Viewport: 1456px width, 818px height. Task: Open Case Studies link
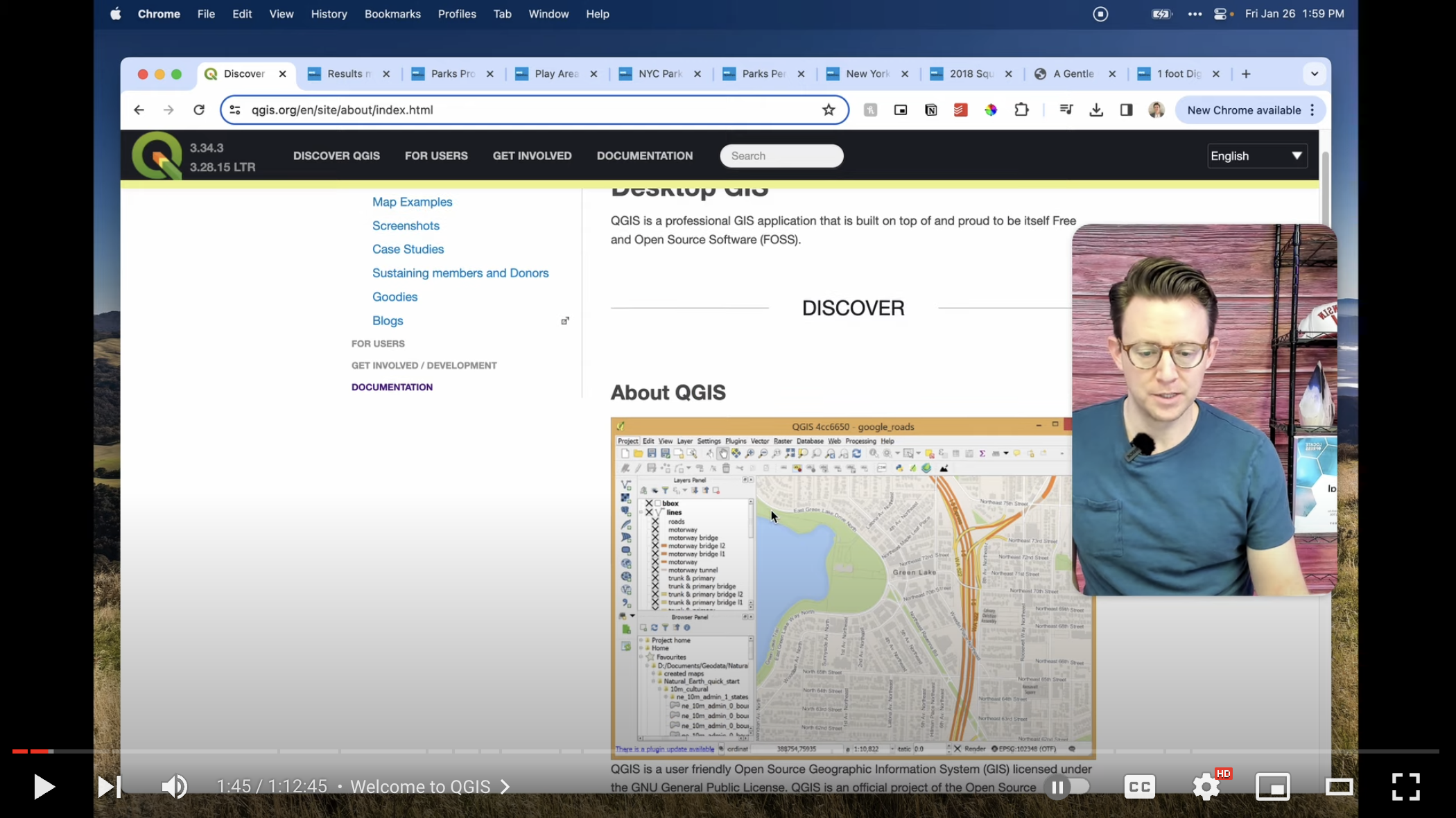[x=408, y=249]
